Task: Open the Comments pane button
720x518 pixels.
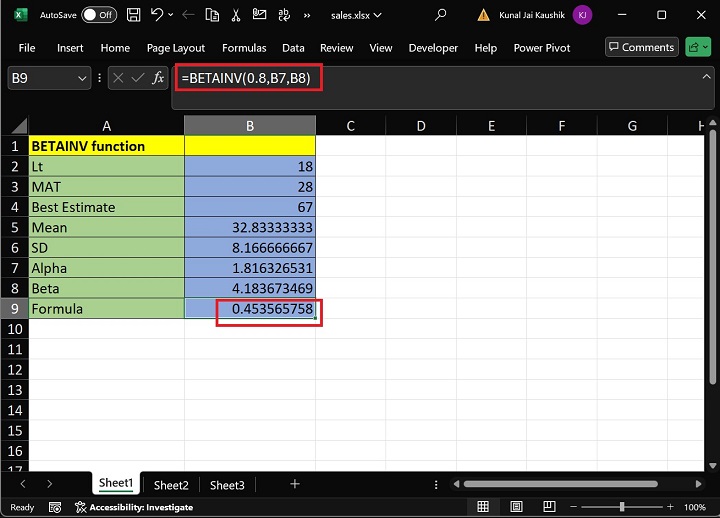Action: [640, 47]
